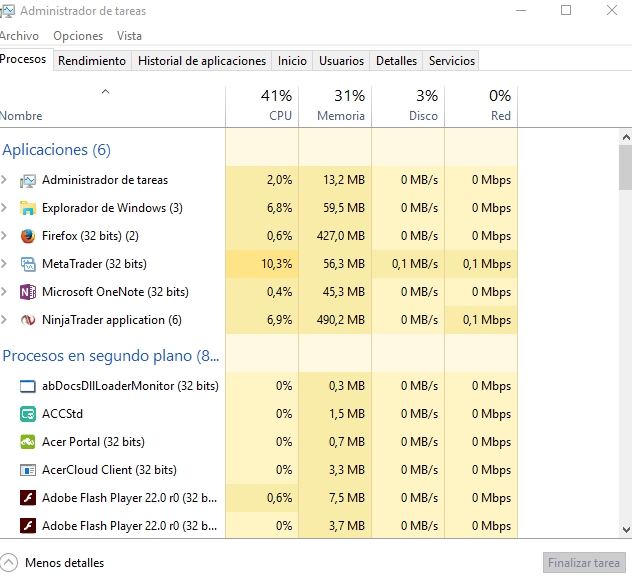Image resolution: width=632 pixels, height=580 pixels.
Task: Click the vertical scrollbar thumb
Action: tap(626, 167)
